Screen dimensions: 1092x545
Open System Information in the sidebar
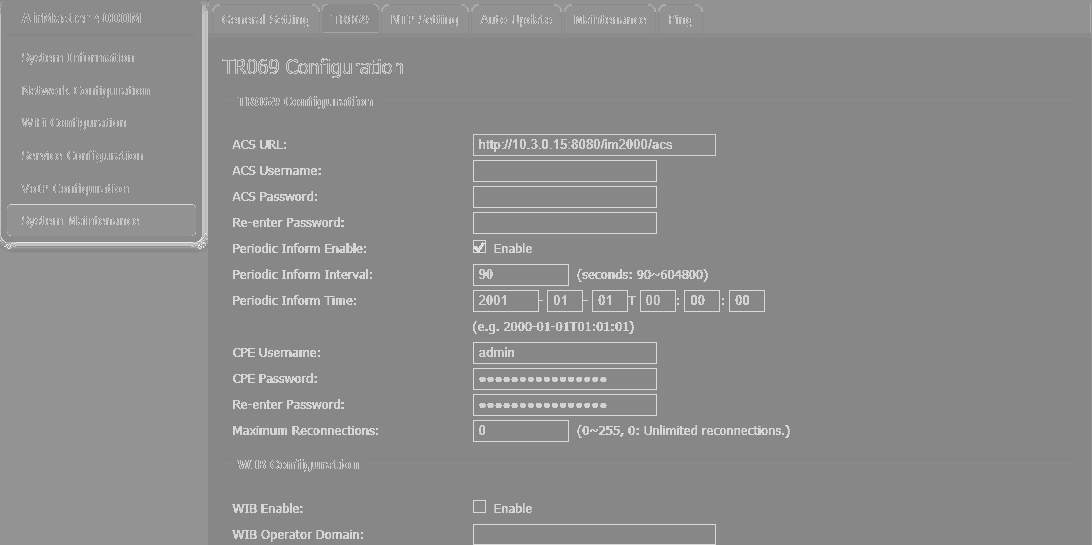(78, 58)
